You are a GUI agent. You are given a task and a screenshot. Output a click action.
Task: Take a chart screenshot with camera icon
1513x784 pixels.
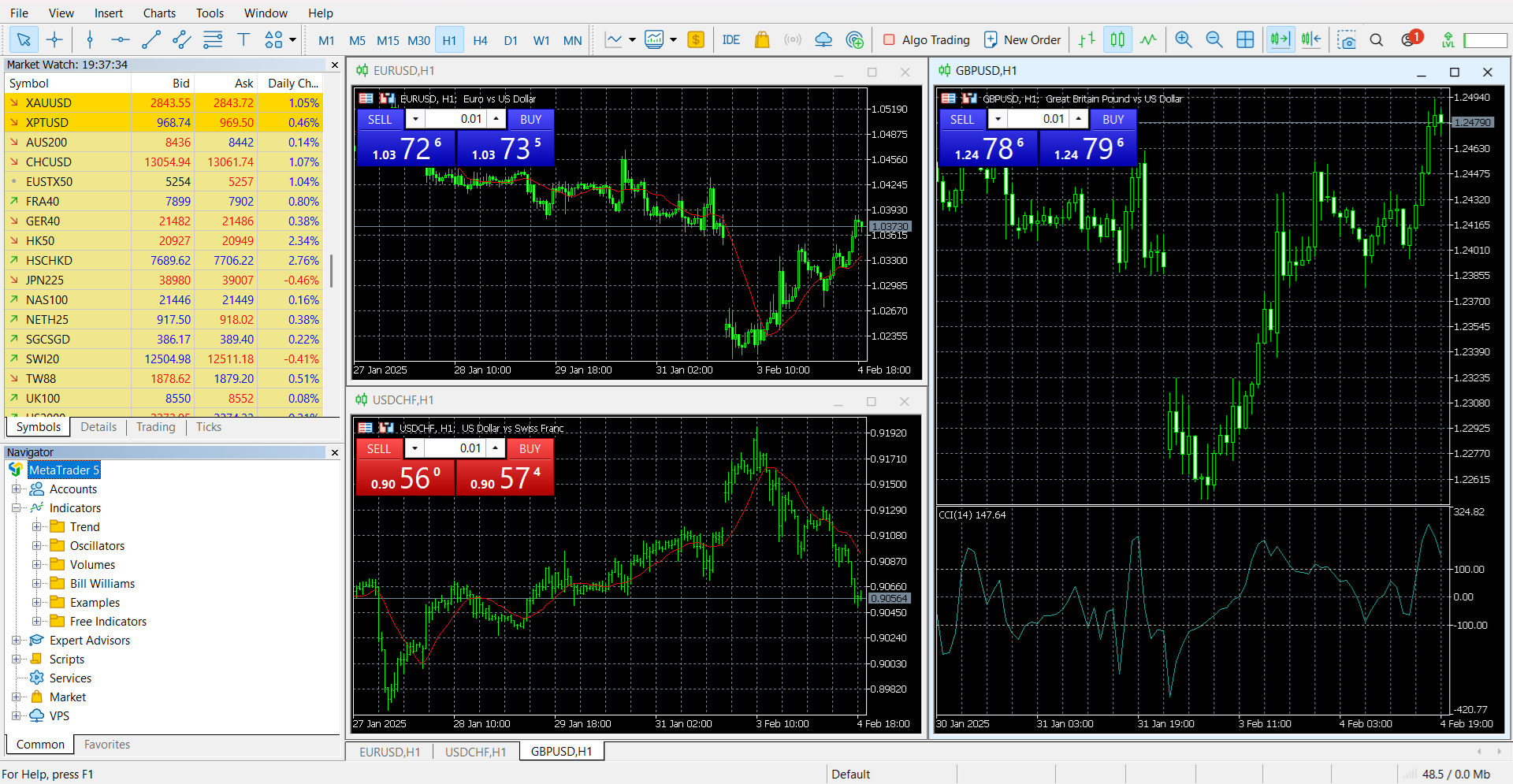[x=1347, y=40]
